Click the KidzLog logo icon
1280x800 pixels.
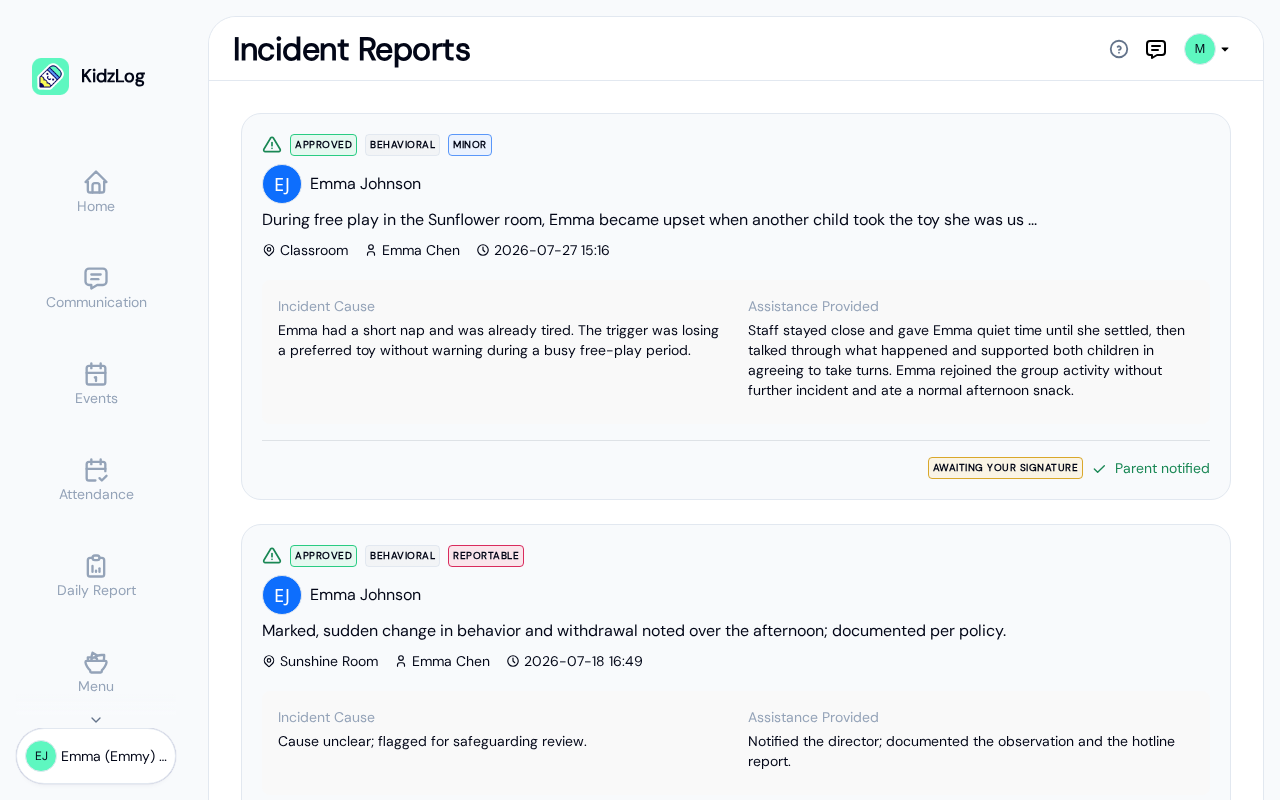pyautogui.click(x=50, y=76)
